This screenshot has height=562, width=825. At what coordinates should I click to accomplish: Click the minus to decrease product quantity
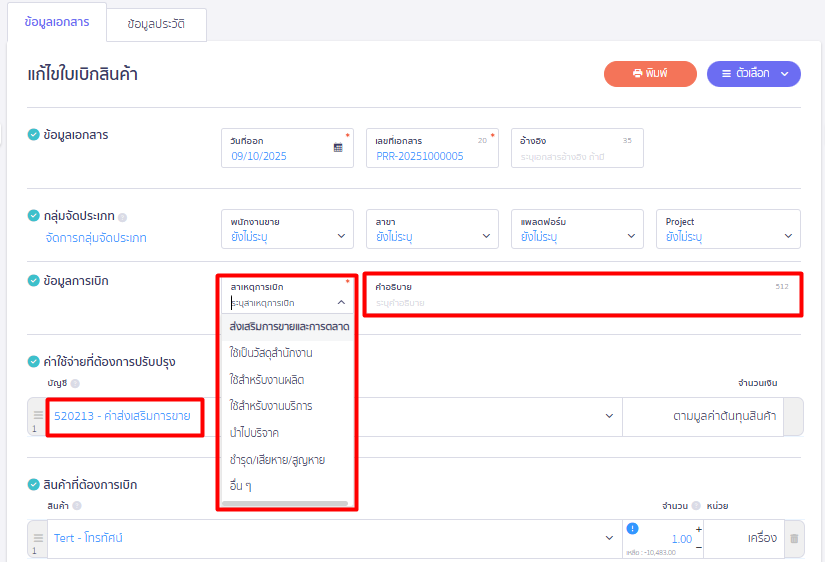(697, 547)
